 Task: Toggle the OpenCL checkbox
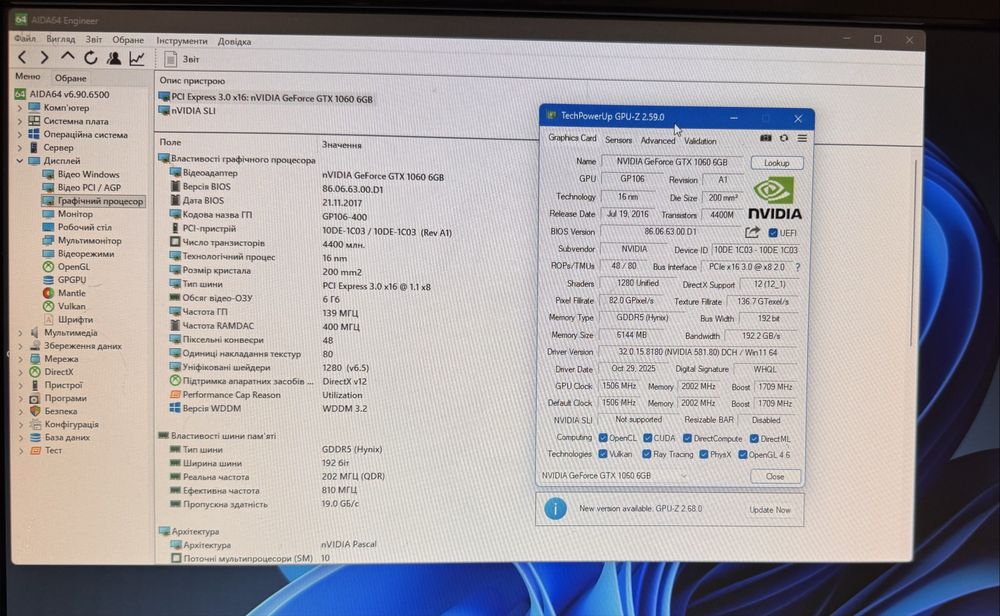click(603, 438)
